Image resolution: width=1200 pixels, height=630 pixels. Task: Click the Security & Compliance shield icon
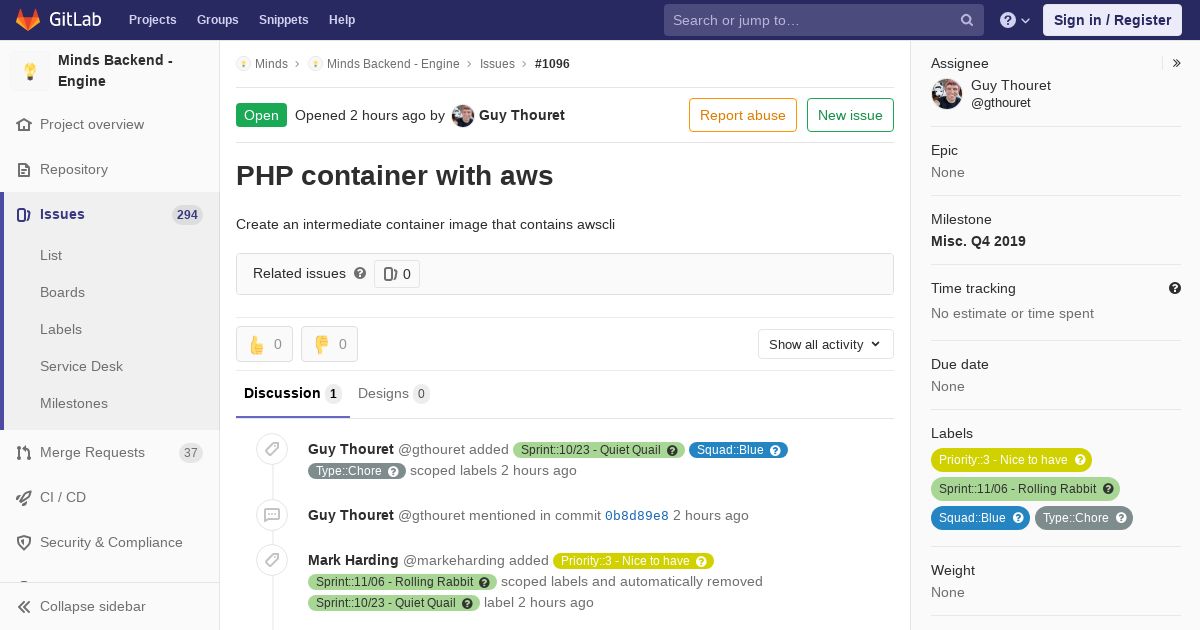(24, 543)
